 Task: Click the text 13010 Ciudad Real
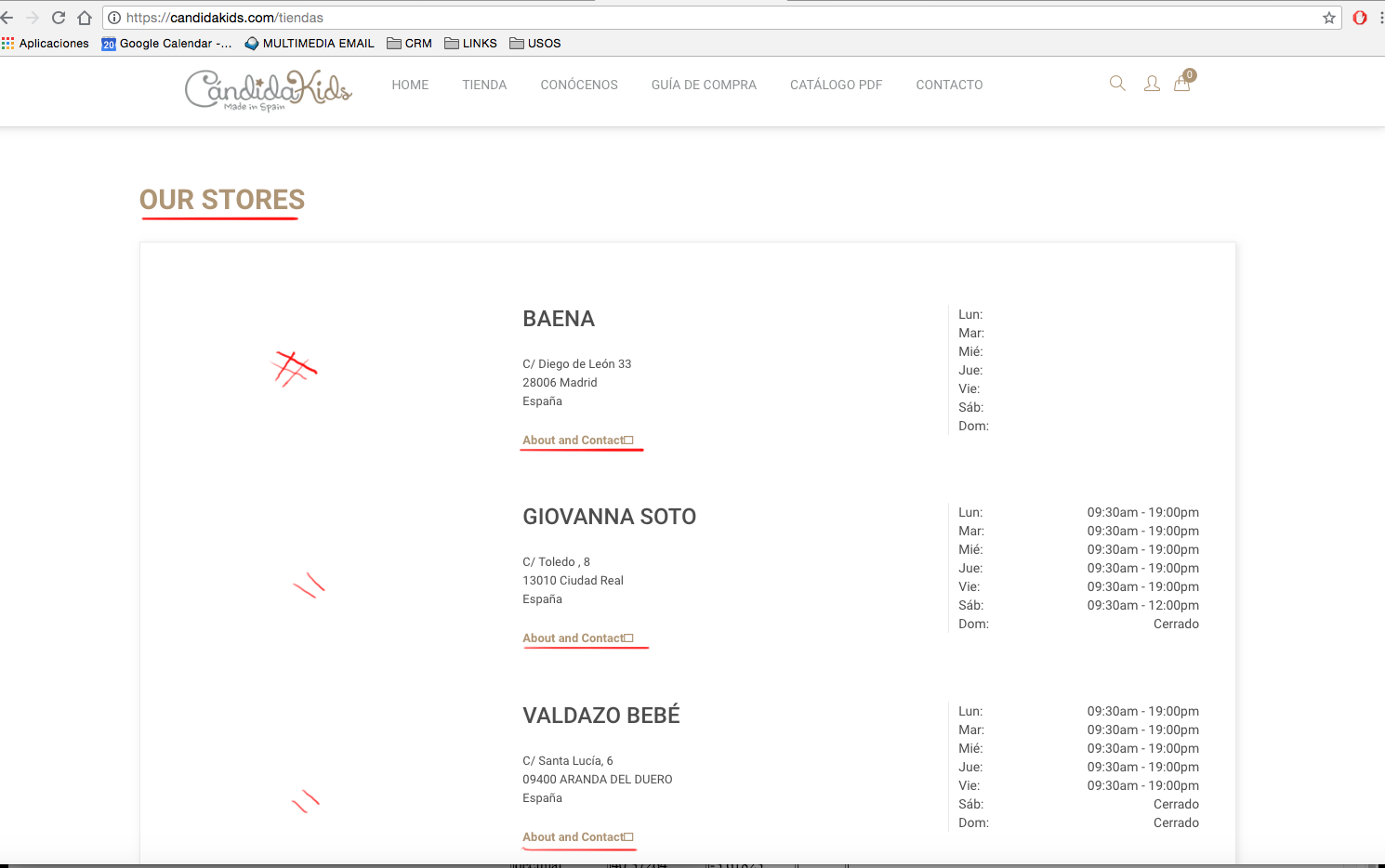(573, 581)
